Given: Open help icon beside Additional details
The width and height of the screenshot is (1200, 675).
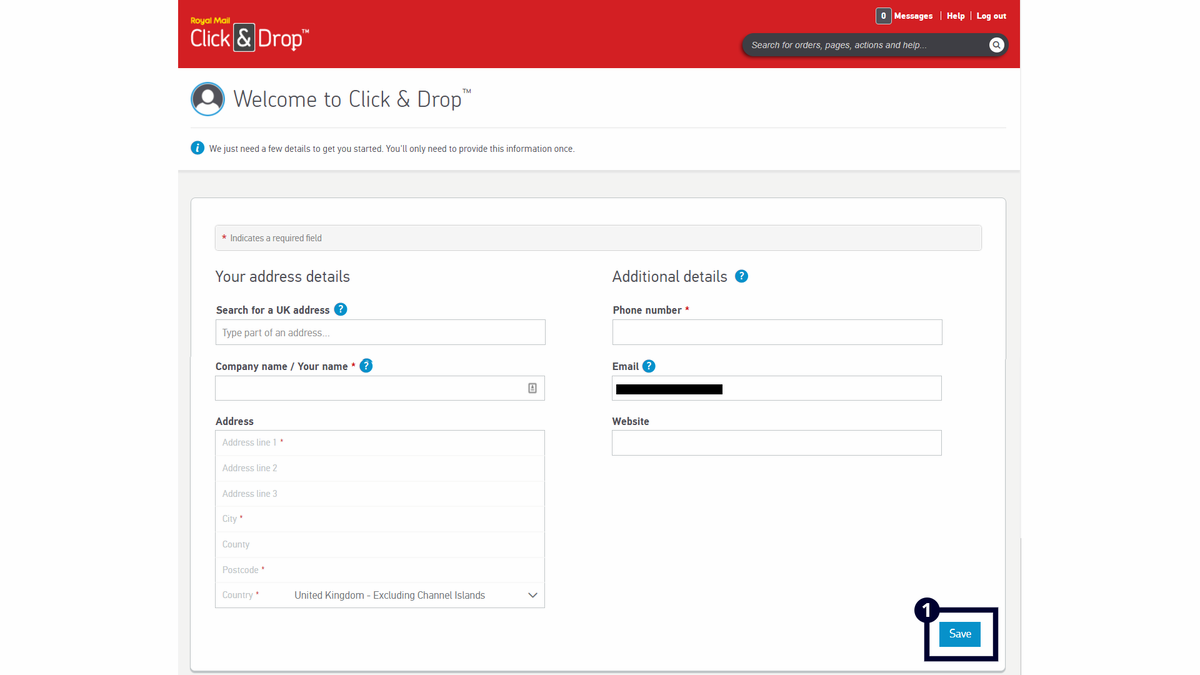Looking at the screenshot, I should point(741,276).
